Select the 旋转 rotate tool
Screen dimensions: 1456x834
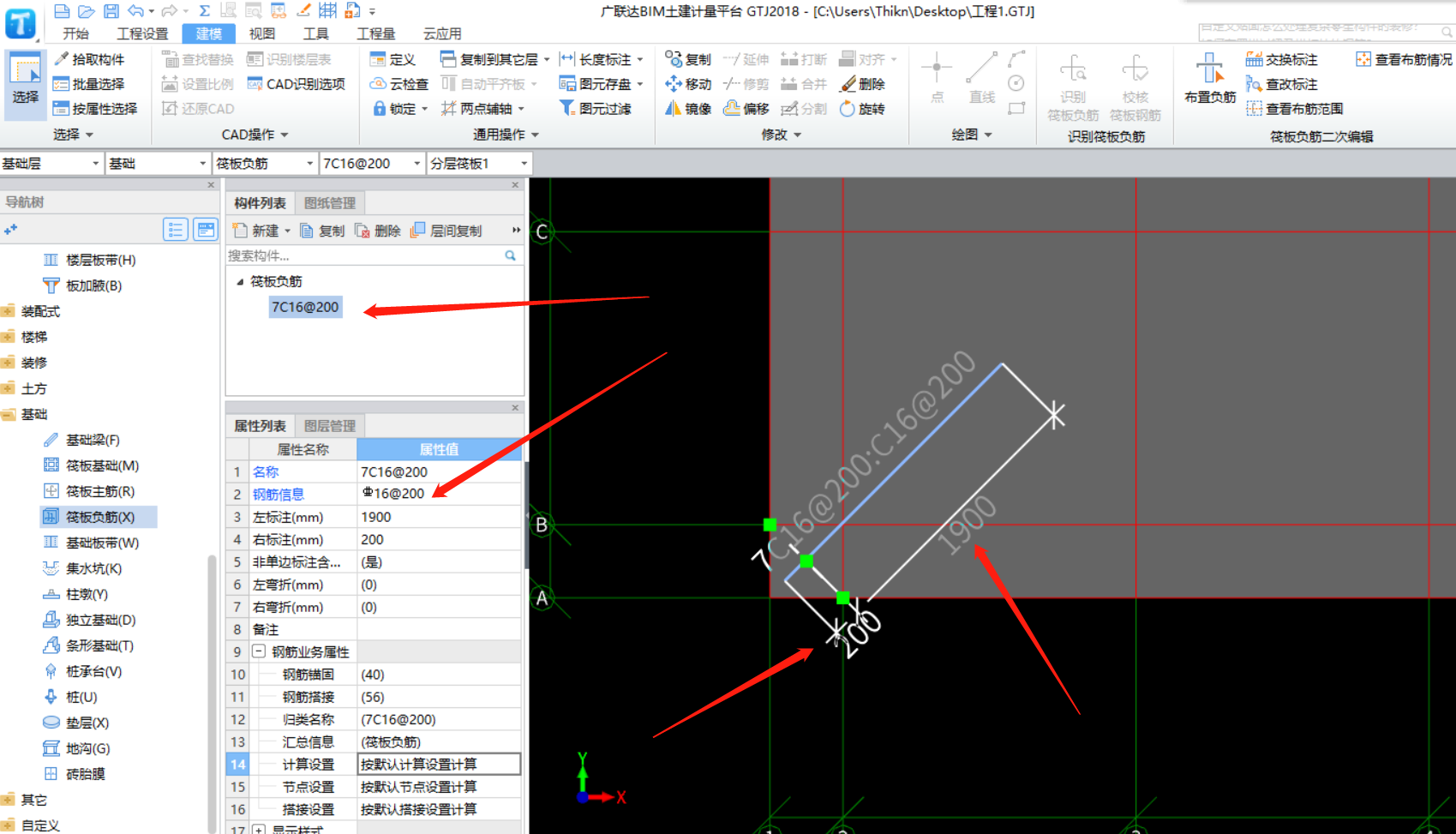862,109
